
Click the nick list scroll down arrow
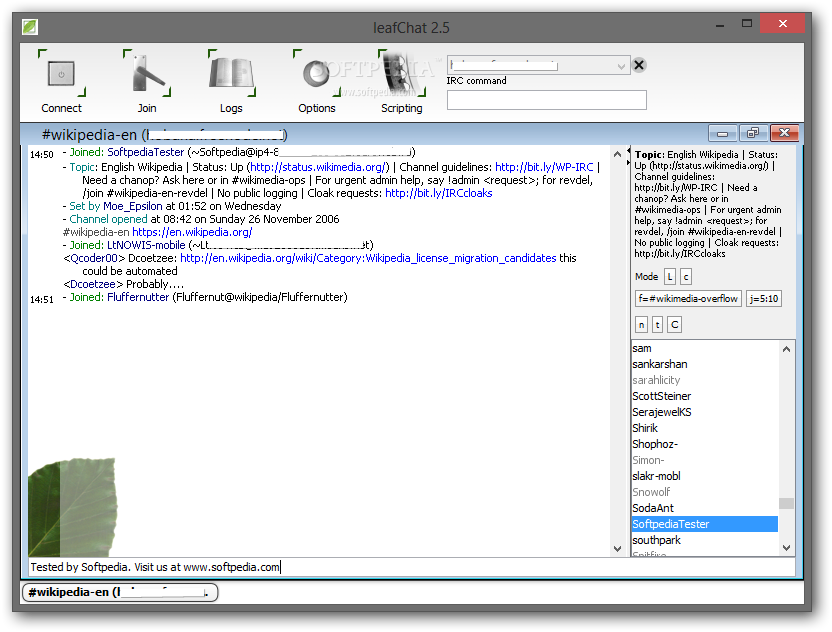pyautogui.click(x=786, y=548)
